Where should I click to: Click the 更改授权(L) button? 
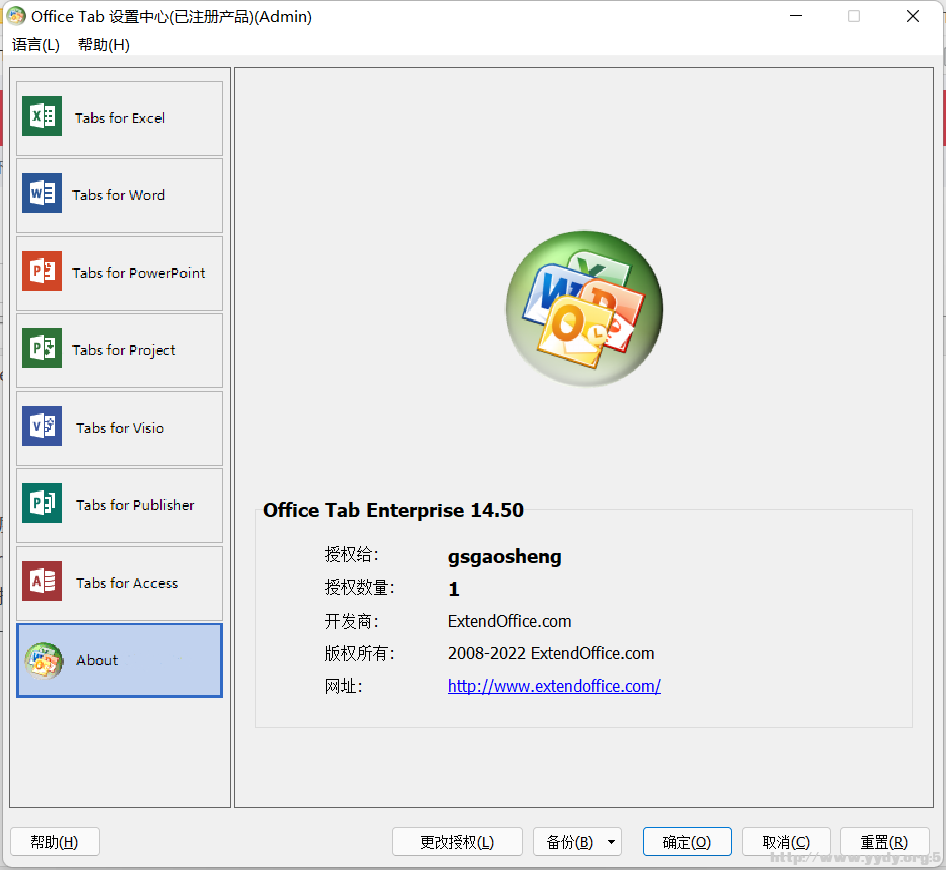tap(457, 842)
